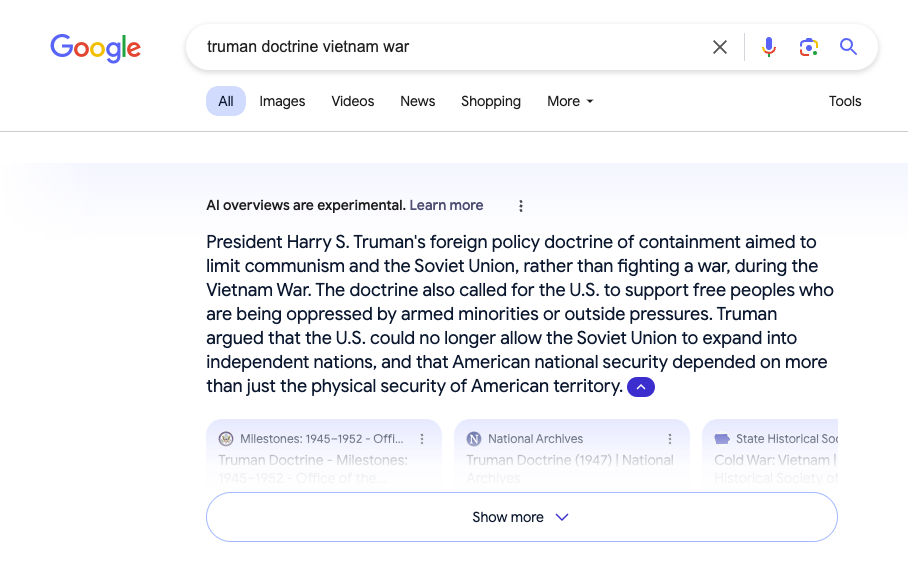Clear the search query with X
Viewport: 908px width, 562px height.
pos(720,47)
